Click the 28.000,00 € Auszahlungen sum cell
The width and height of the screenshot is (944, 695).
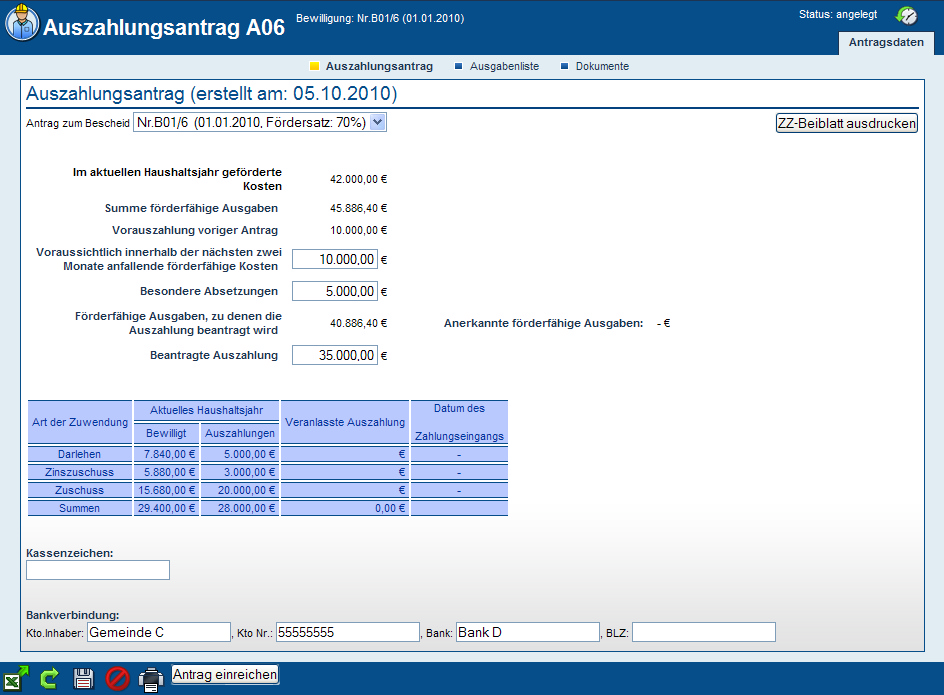(240, 508)
